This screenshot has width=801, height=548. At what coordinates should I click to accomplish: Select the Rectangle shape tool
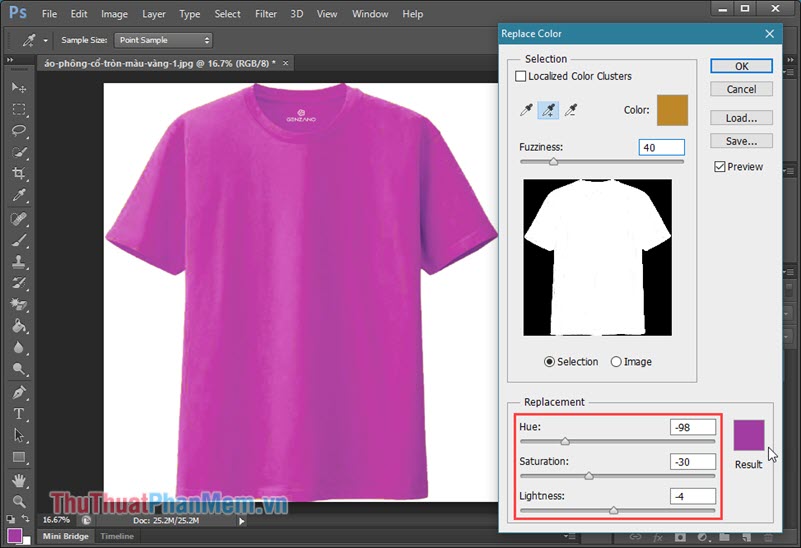coord(18,457)
